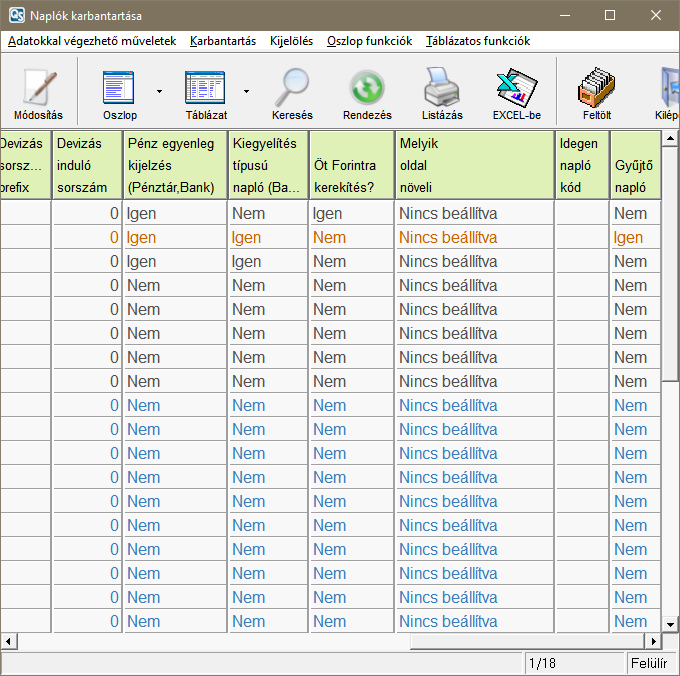Expand the Oszlop dropdown arrow
680x676 pixels.
[x=159, y=91]
